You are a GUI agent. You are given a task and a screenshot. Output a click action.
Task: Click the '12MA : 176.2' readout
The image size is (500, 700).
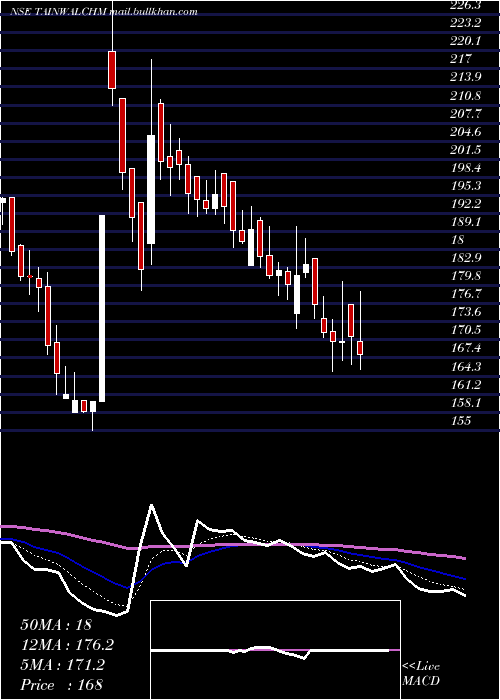(67, 645)
